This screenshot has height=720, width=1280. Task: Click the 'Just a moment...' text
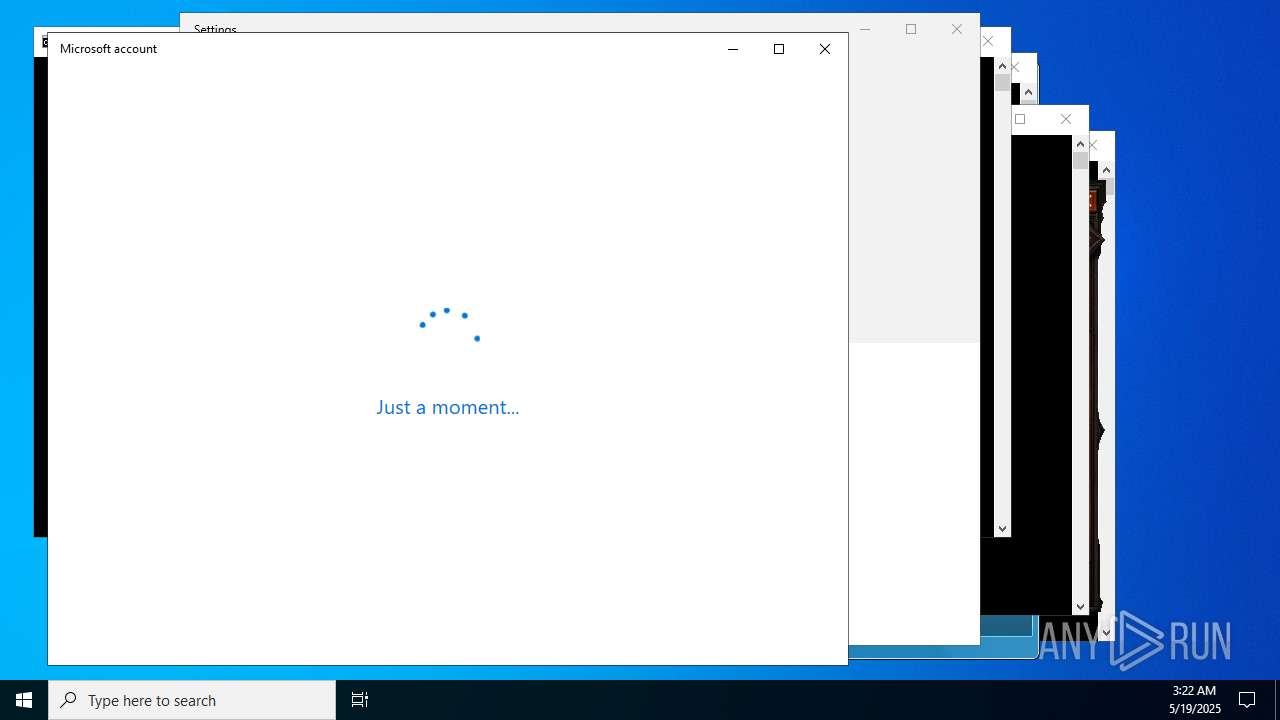coord(448,407)
